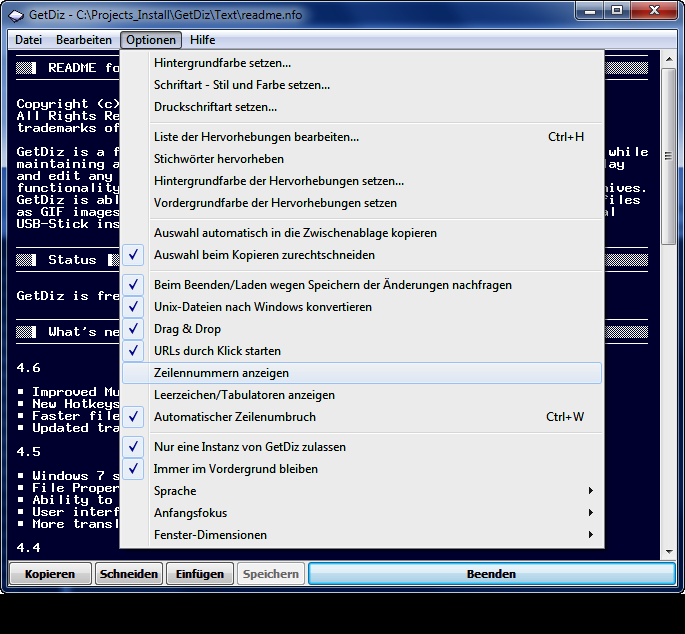Viewport: 685px width, 634px height.
Task: Click the Beenden button
Action: click(491, 574)
